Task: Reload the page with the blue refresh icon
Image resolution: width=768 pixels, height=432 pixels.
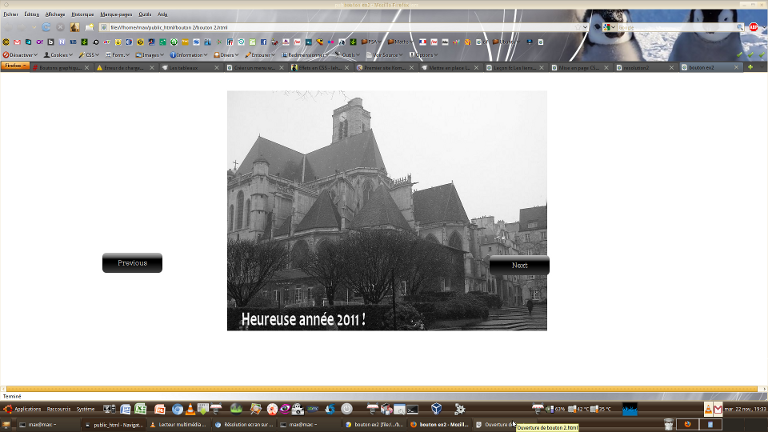Action: tap(46, 27)
